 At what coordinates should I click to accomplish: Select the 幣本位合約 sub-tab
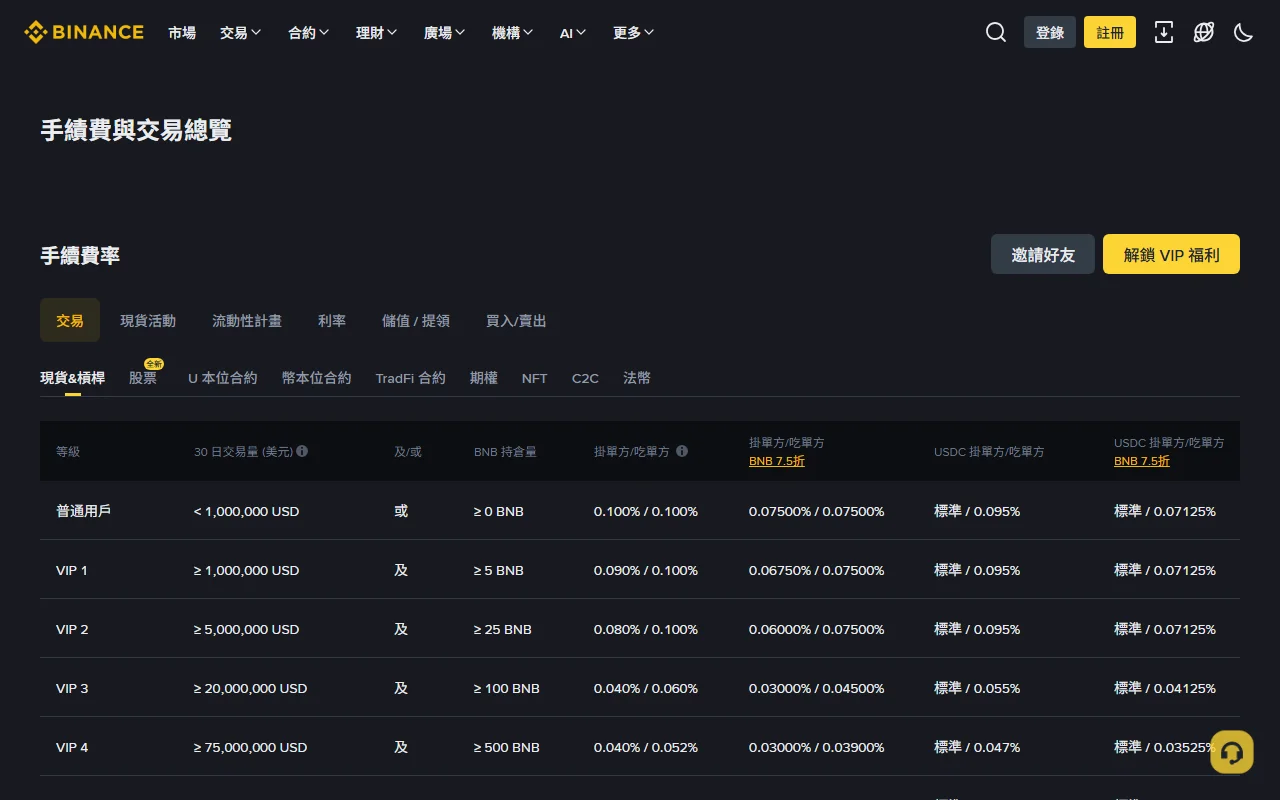pyautogui.click(x=316, y=377)
